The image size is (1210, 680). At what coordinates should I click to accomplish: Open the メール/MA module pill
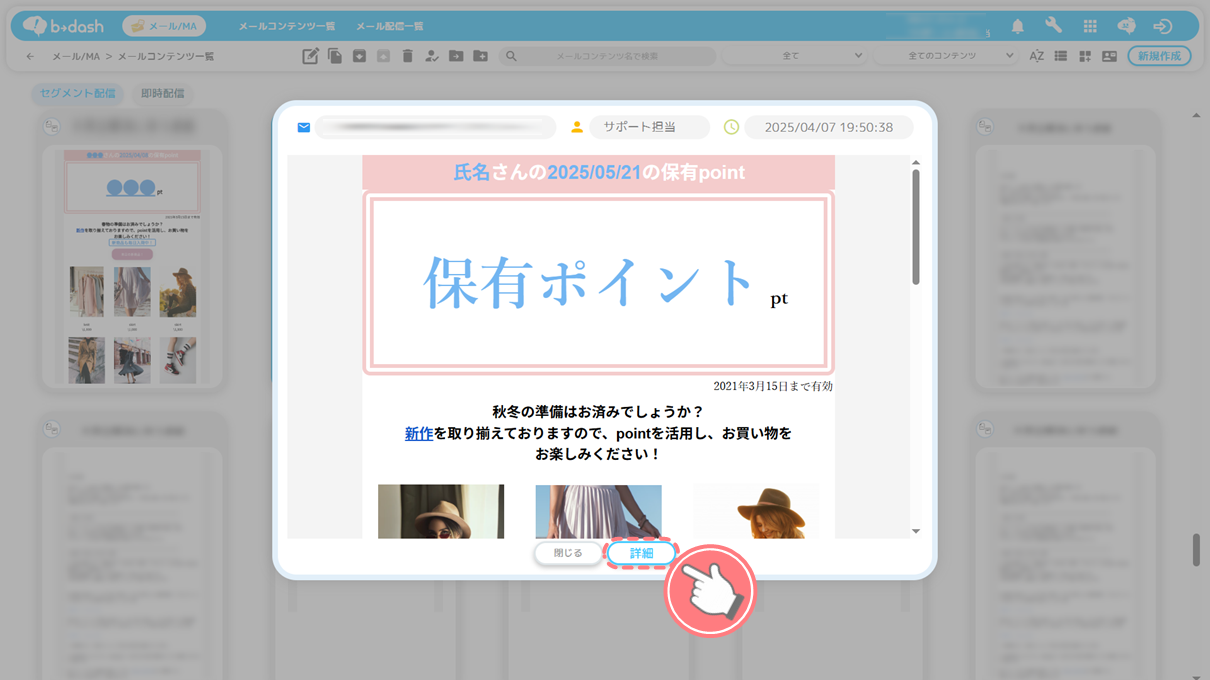point(165,26)
